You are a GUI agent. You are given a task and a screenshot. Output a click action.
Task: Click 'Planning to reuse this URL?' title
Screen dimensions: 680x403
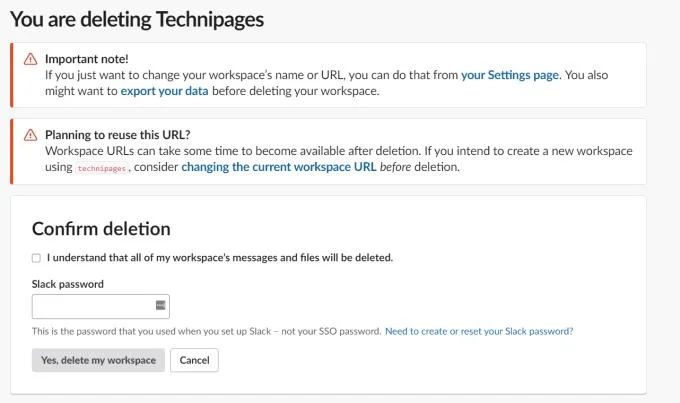point(118,135)
